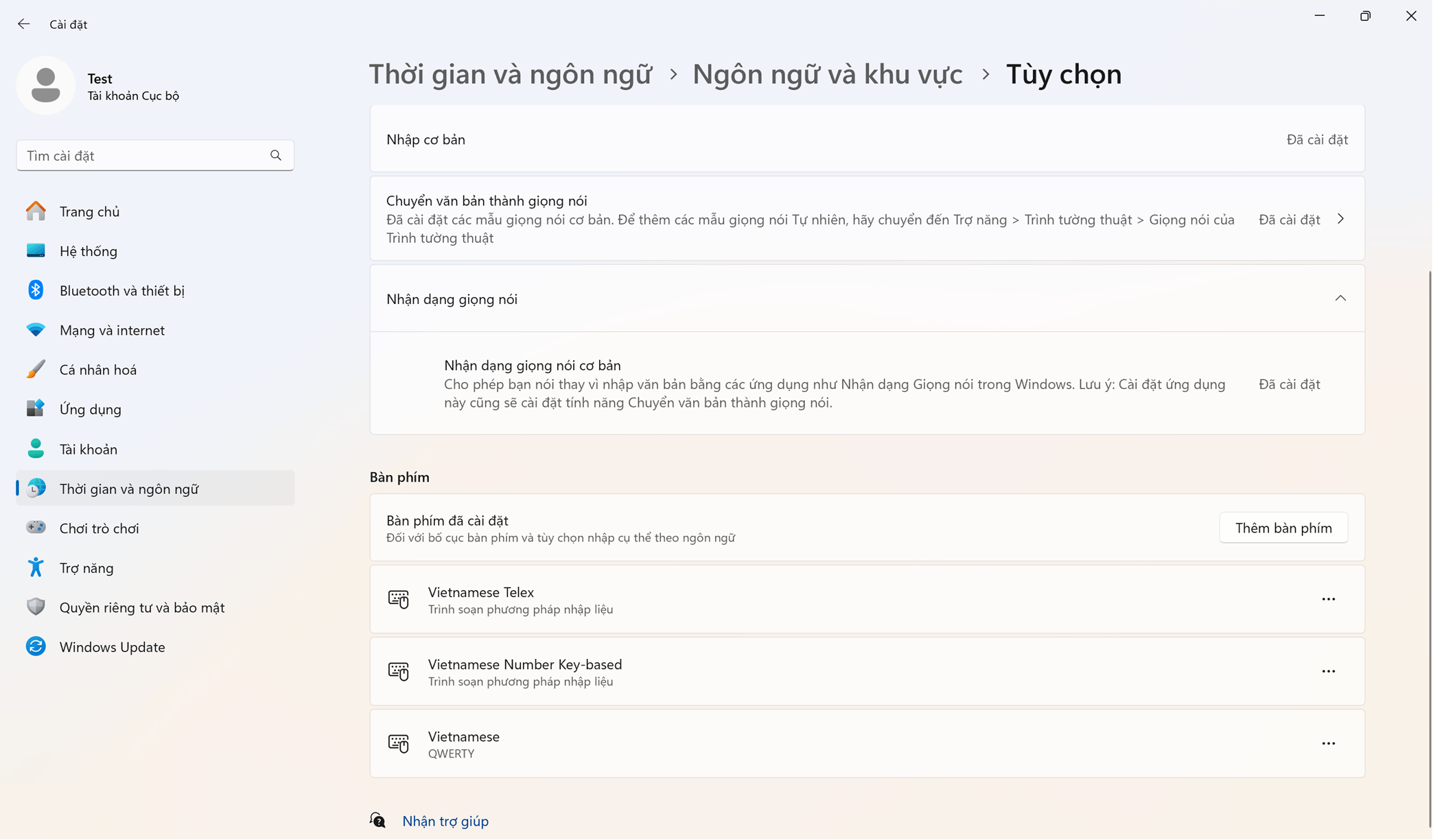This screenshot has height=840, width=1433.
Task: Open more options for Vietnamese Number Key-based
Action: [x=1328, y=671]
